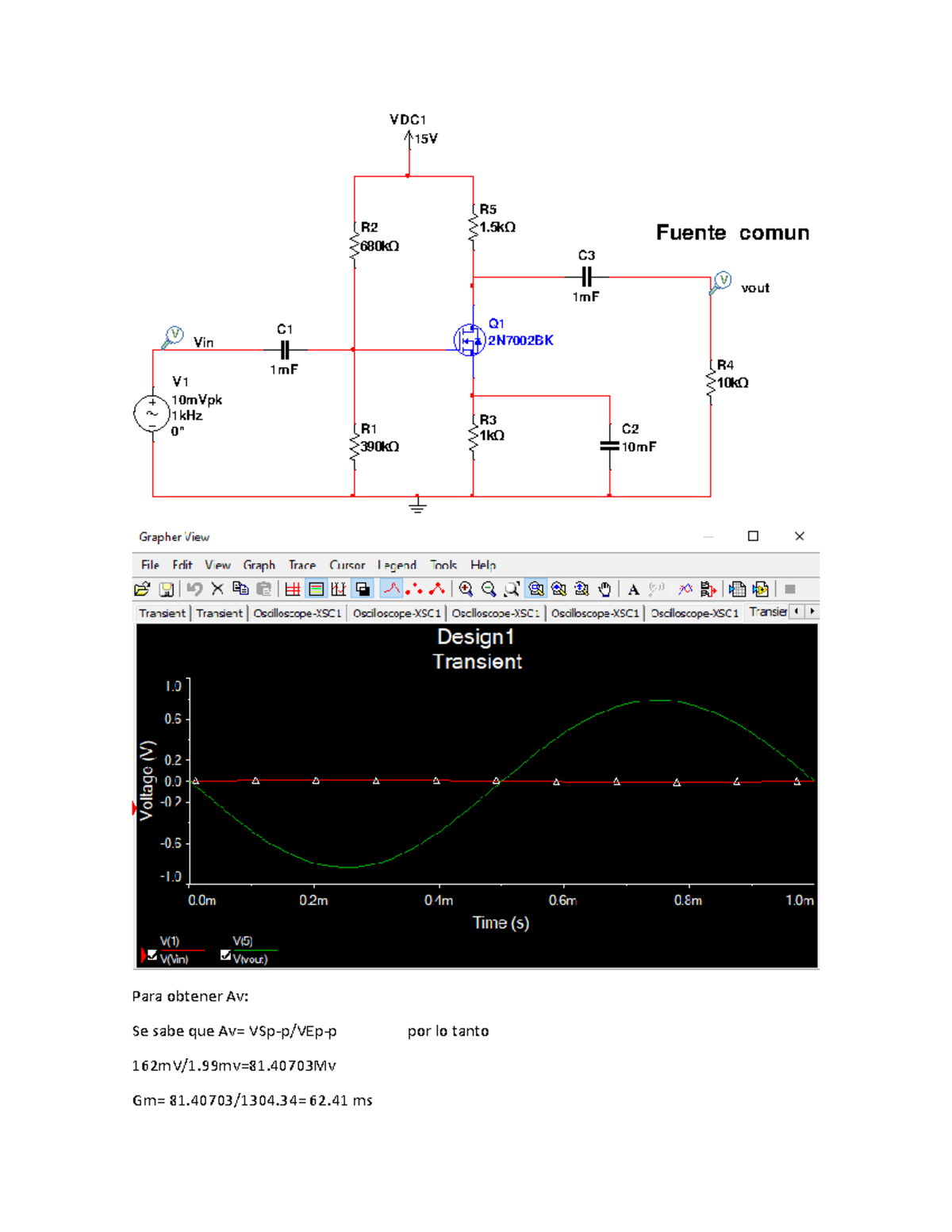The height and width of the screenshot is (1232, 952).
Task: Toggle the Show Cursors icon
Action: [339, 589]
